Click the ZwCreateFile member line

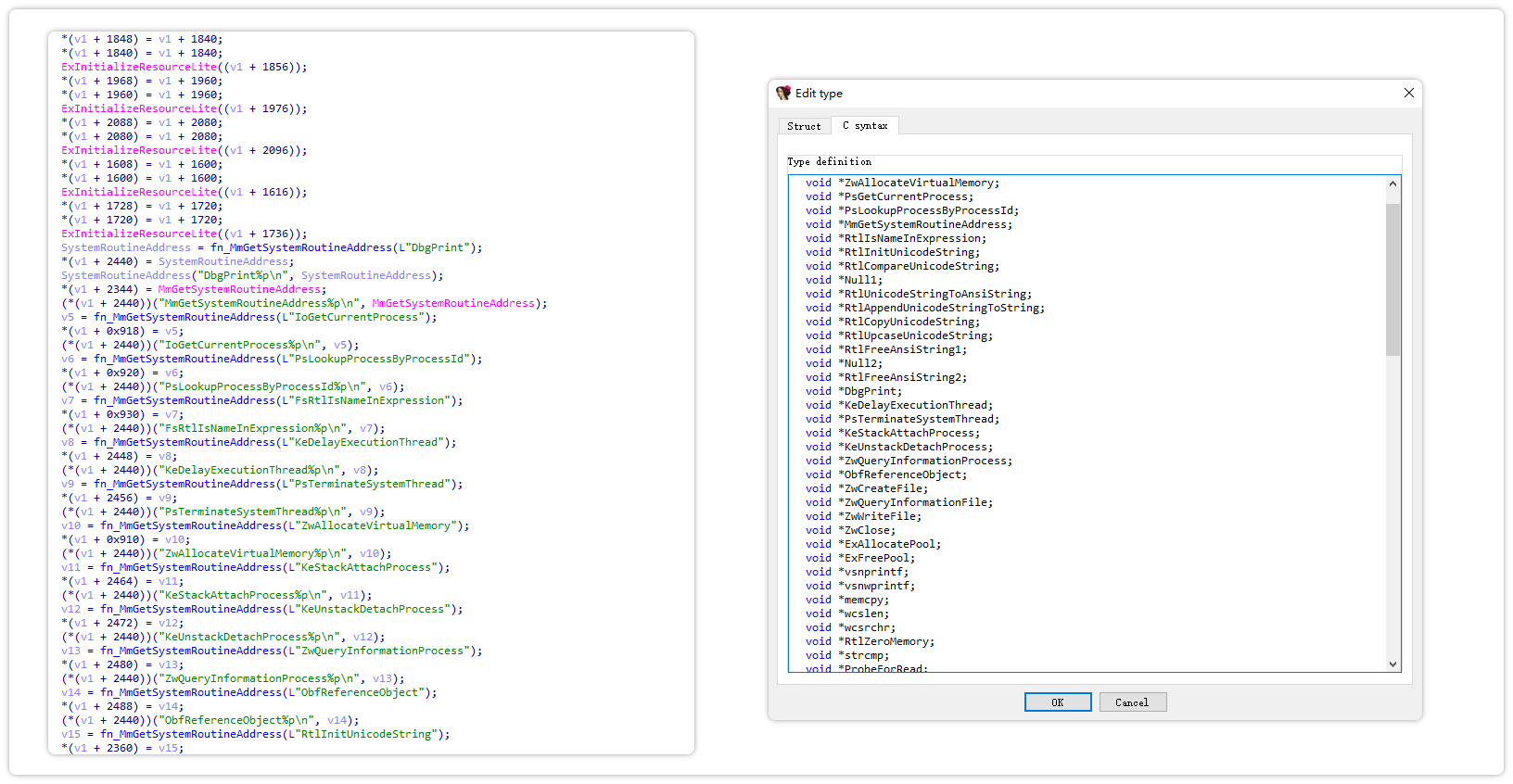coord(885,488)
